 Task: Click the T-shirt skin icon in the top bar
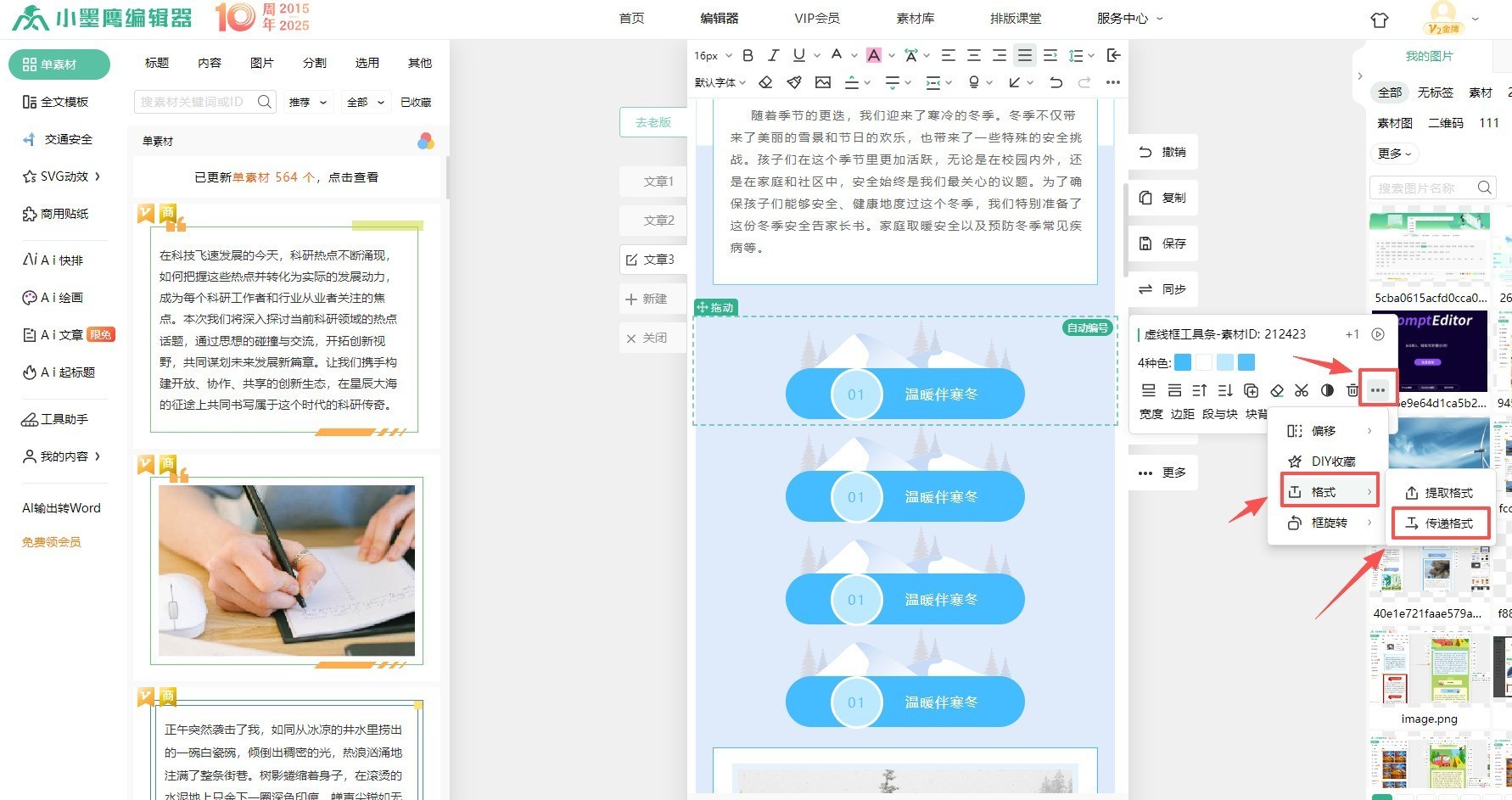click(1380, 20)
